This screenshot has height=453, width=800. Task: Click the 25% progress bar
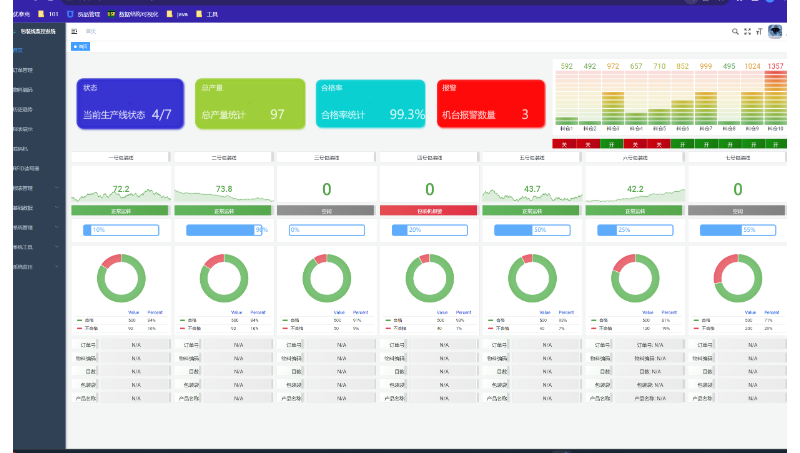[635, 230]
